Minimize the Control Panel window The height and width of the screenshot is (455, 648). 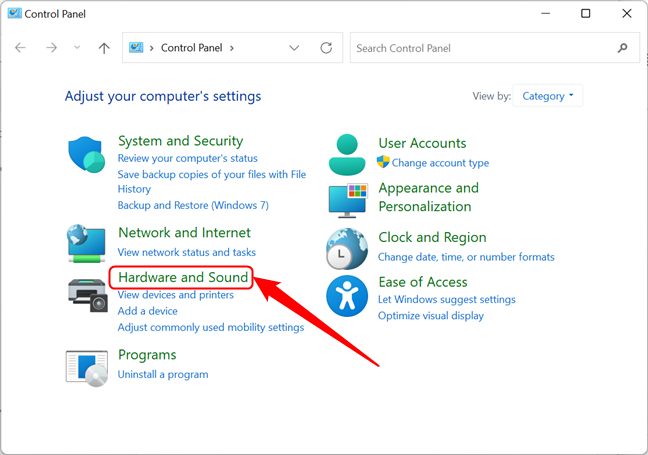click(546, 14)
